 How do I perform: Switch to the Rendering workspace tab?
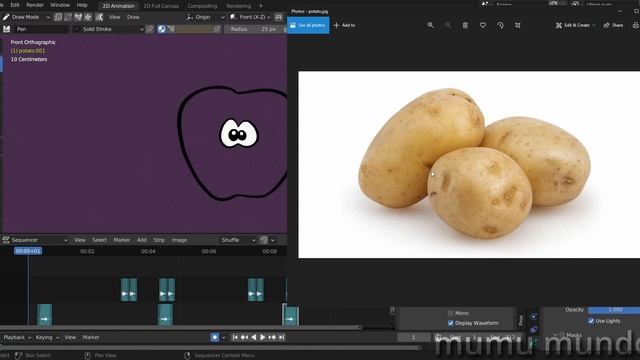[238, 6]
